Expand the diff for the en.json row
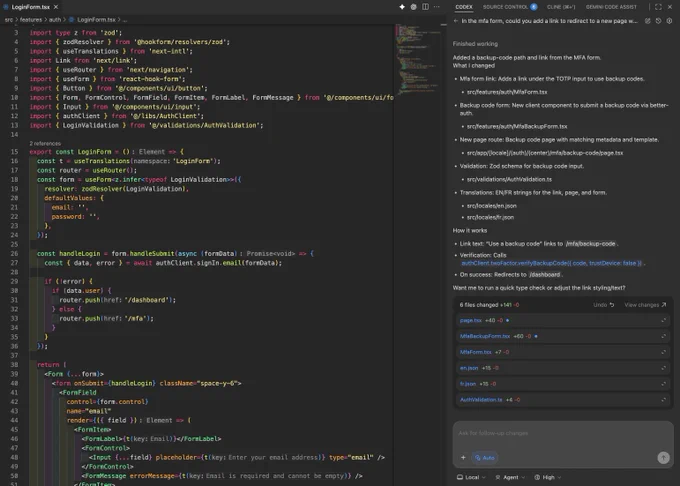 coord(663,368)
